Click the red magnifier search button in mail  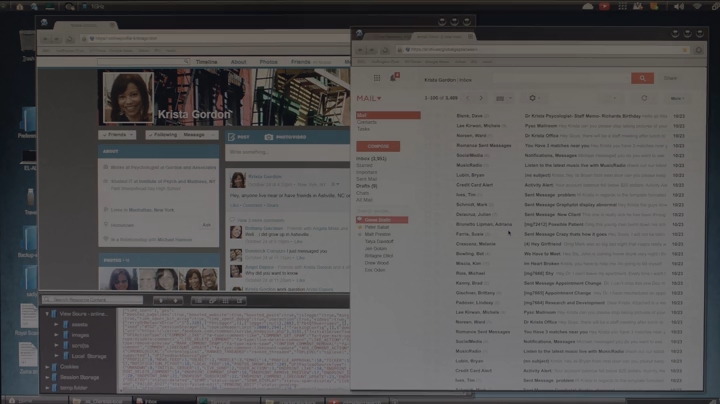[x=642, y=79]
